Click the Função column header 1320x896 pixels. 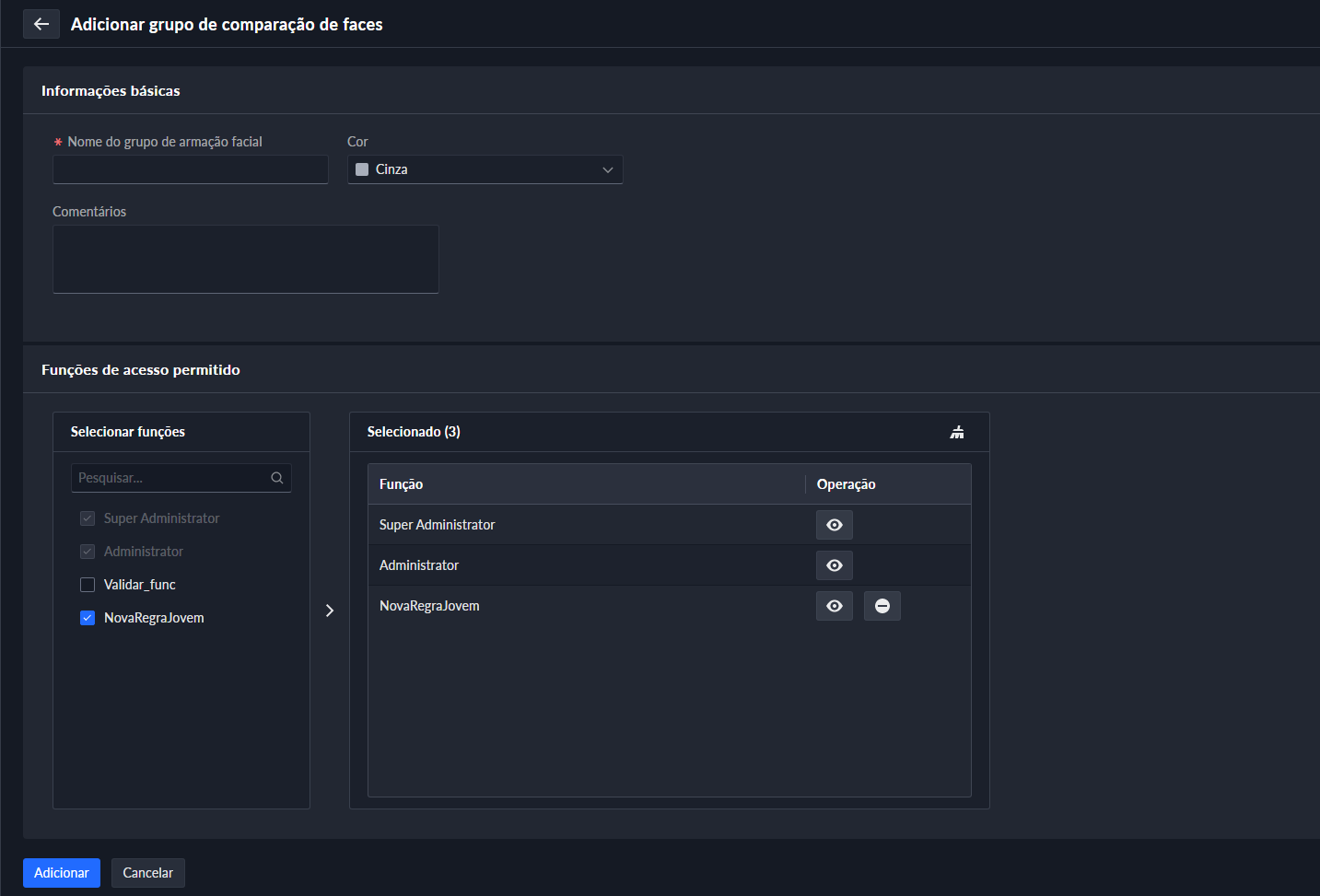pyautogui.click(x=402, y=484)
